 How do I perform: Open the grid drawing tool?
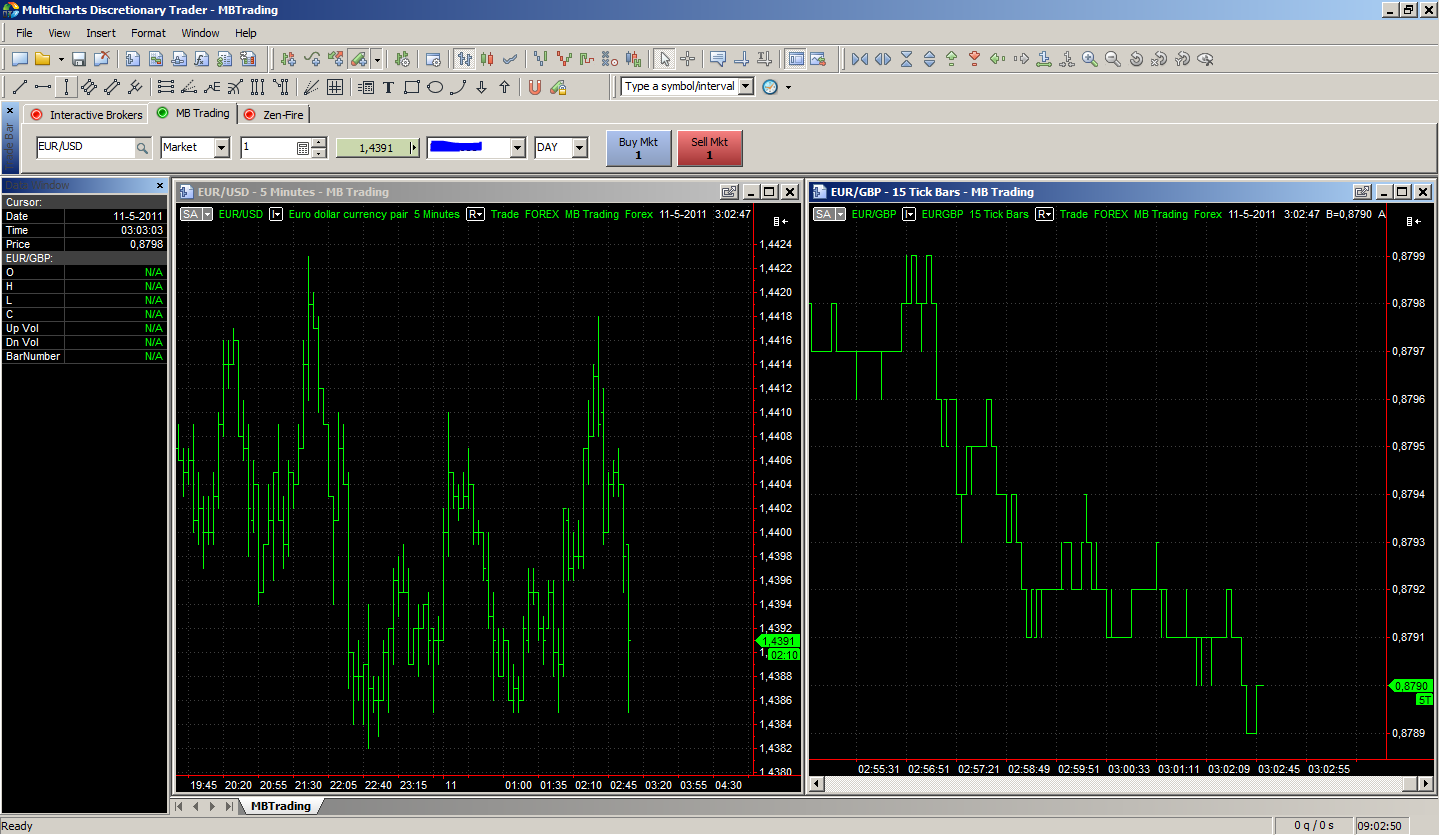[335, 87]
